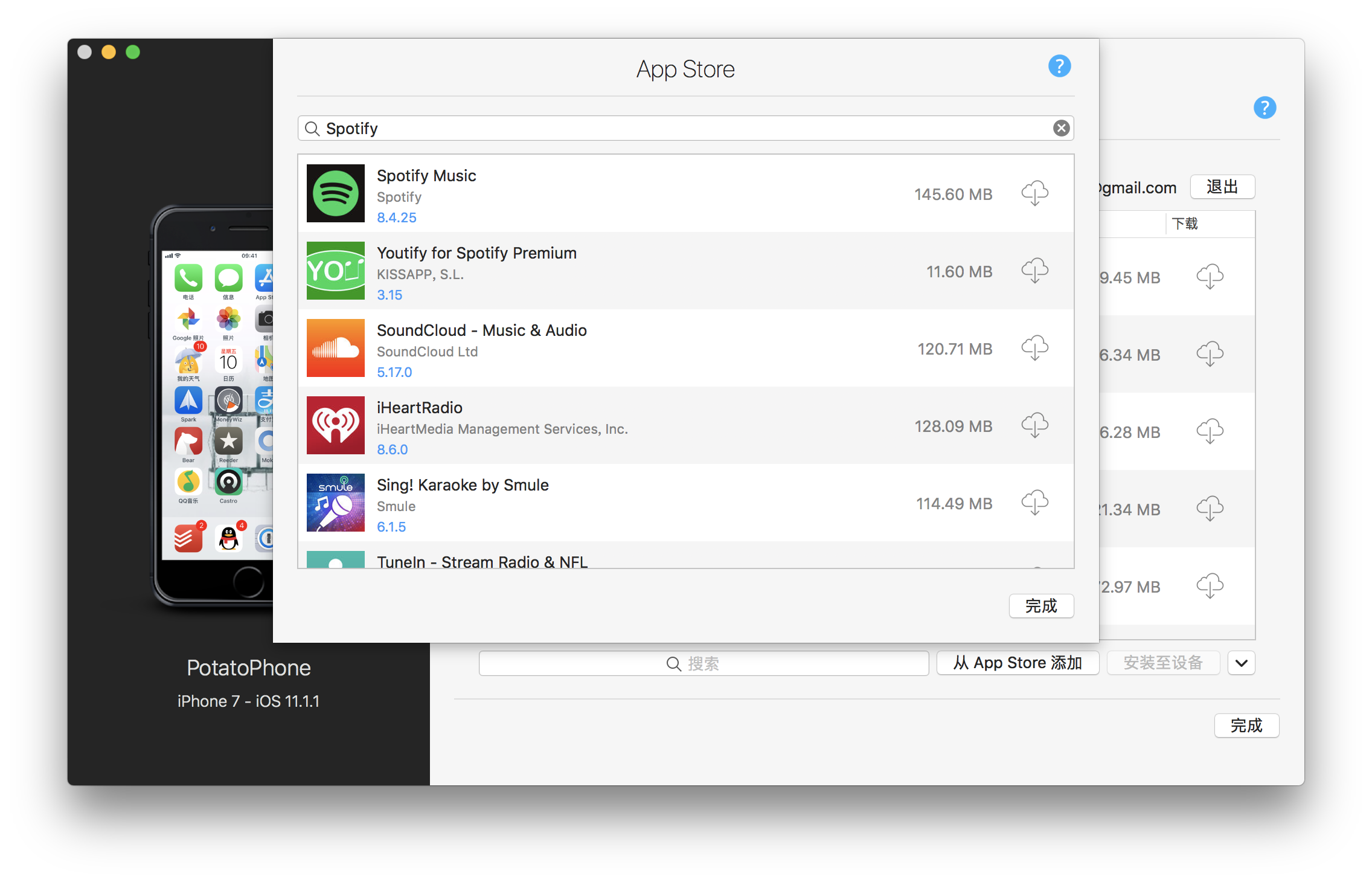Click the cloud download icon for 9.45 MB row

(x=1210, y=277)
